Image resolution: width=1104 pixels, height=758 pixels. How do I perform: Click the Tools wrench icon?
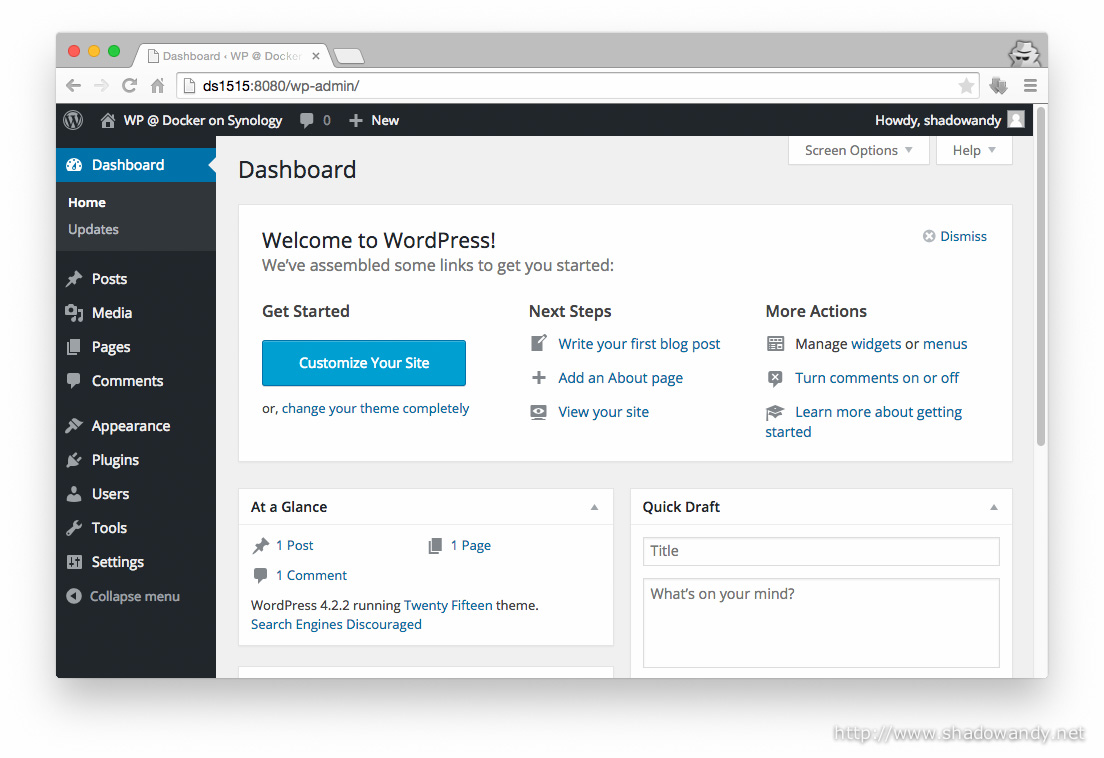tap(74, 528)
